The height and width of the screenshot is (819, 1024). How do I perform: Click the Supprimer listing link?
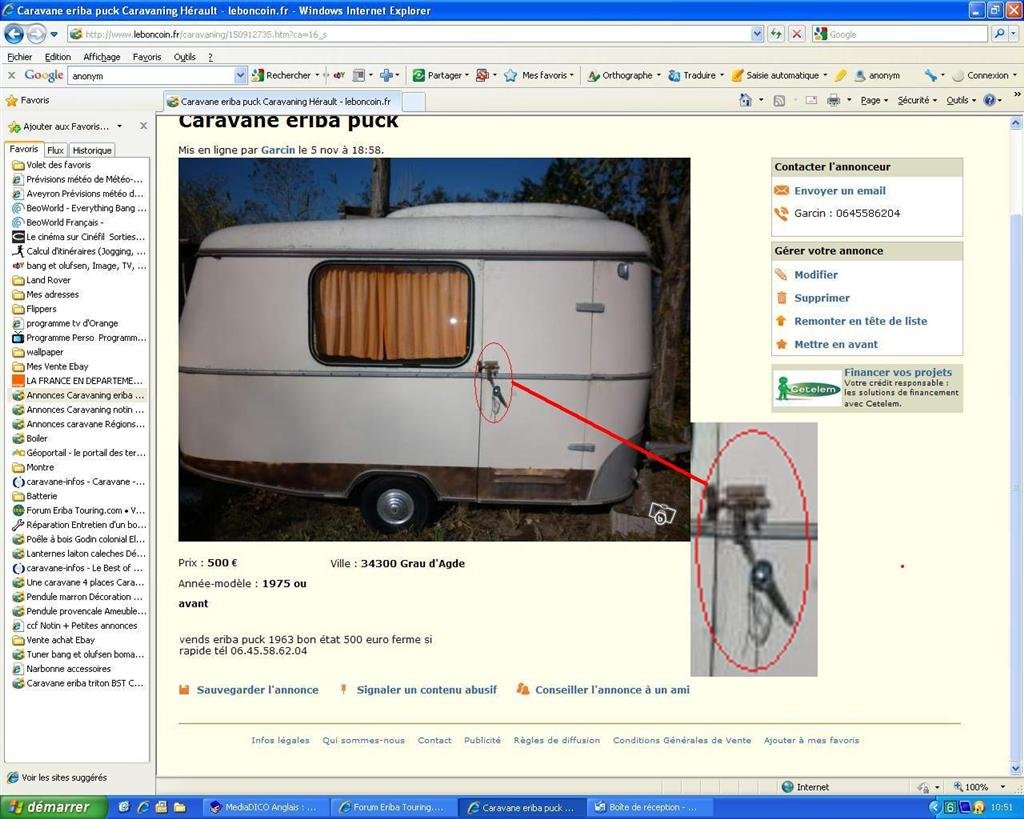tap(822, 298)
